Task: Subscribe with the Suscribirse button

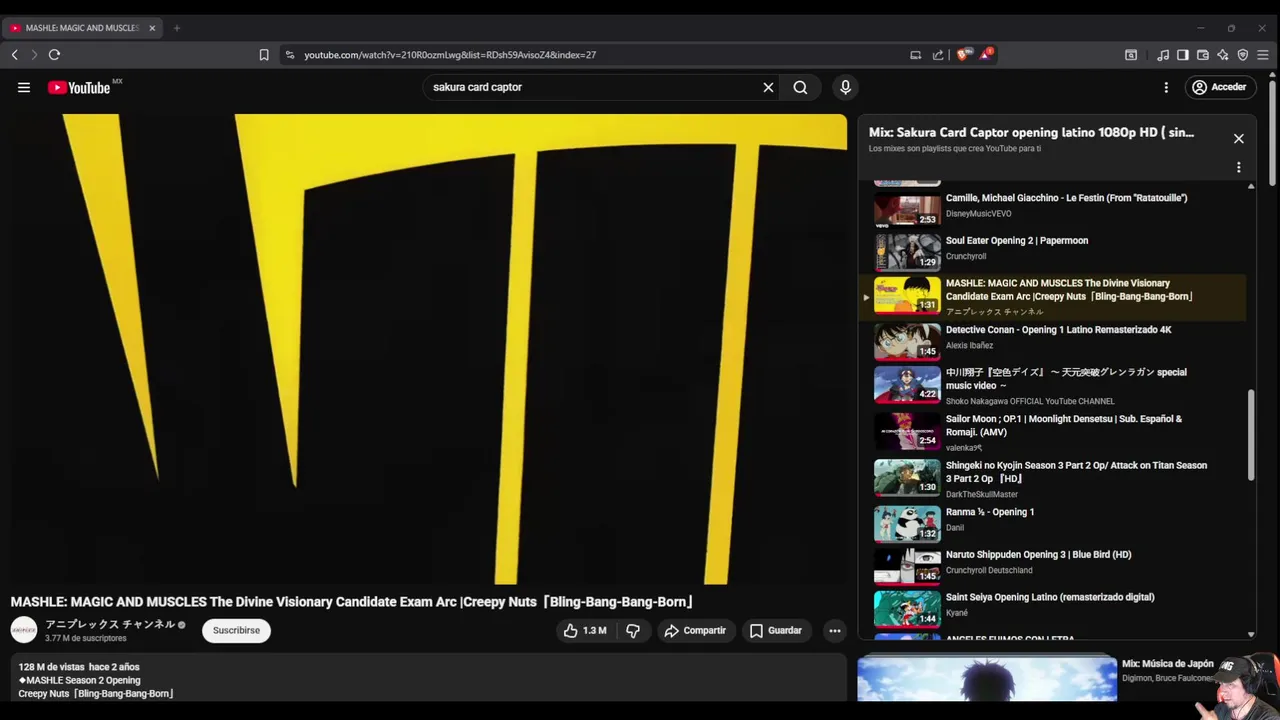Action: (x=236, y=630)
